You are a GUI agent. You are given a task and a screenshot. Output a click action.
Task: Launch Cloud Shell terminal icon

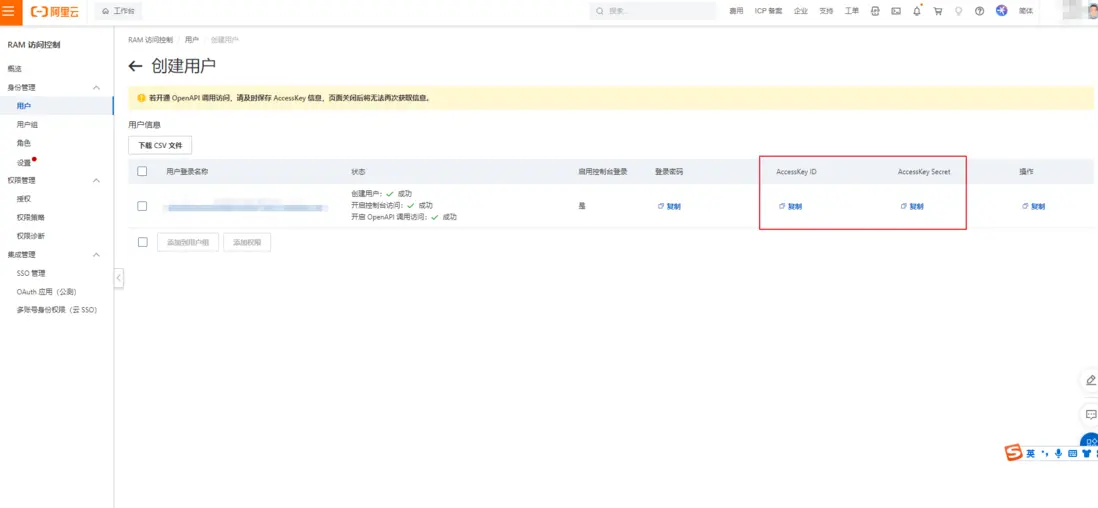point(896,11)
